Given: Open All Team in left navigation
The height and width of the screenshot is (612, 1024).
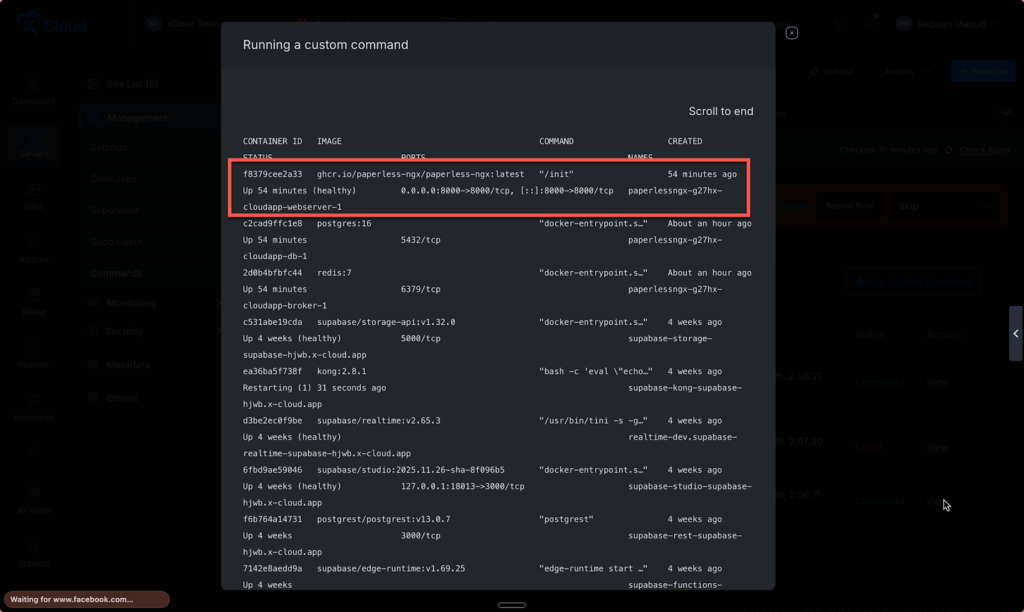Looking at the screenshot, I should tap(33, 501).
